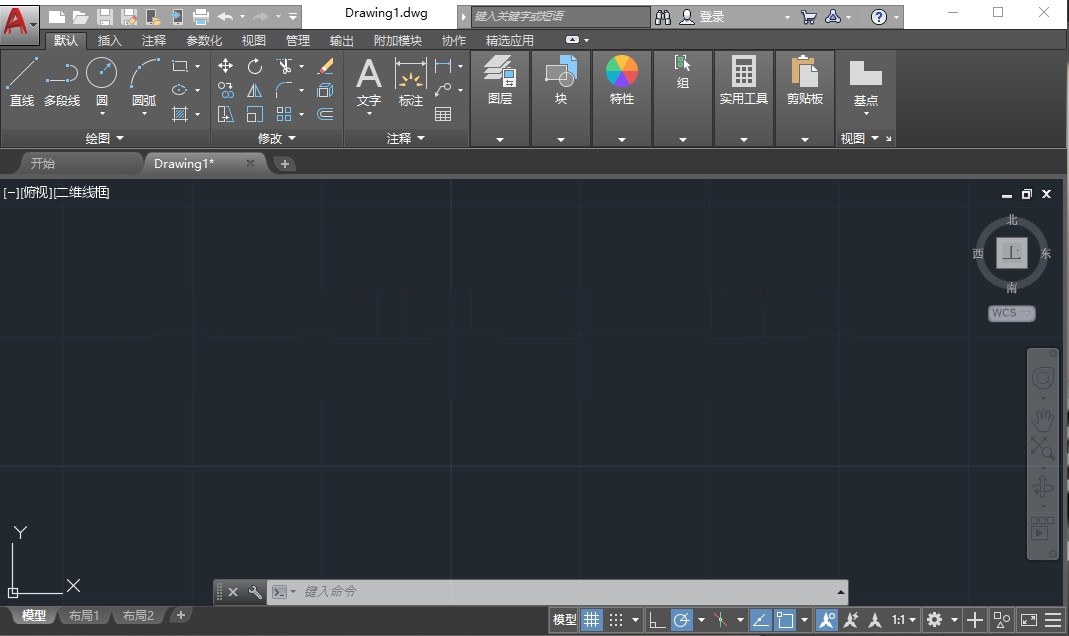Click the Move tool in the Modify panel

click(226, 66)
